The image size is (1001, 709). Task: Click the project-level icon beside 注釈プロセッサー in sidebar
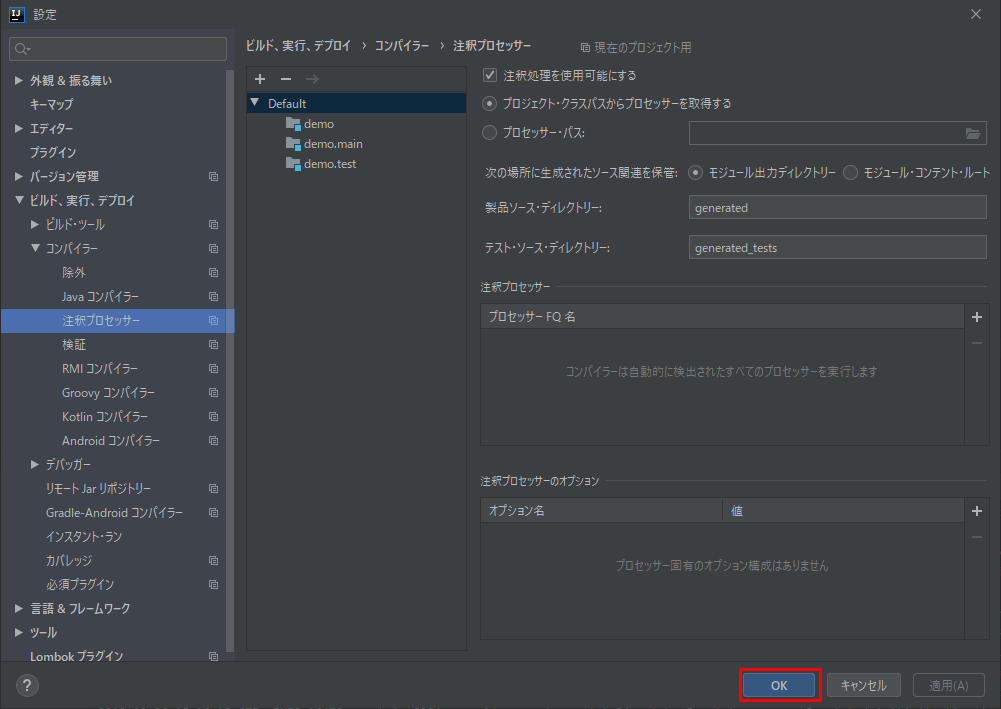pyautogui.click(x=213, y=321)
